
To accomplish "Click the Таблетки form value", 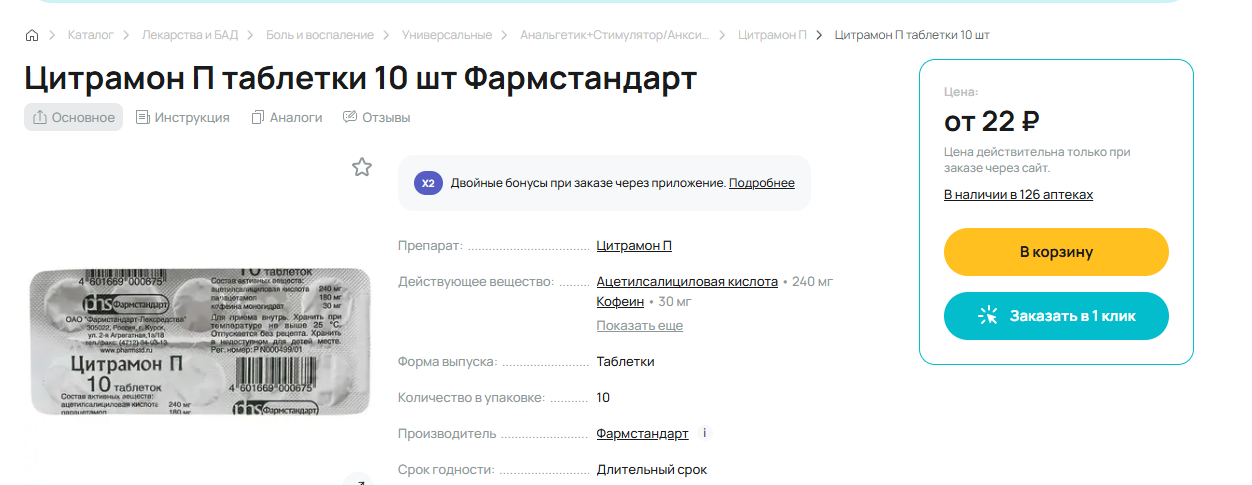I will pos(626,361).
